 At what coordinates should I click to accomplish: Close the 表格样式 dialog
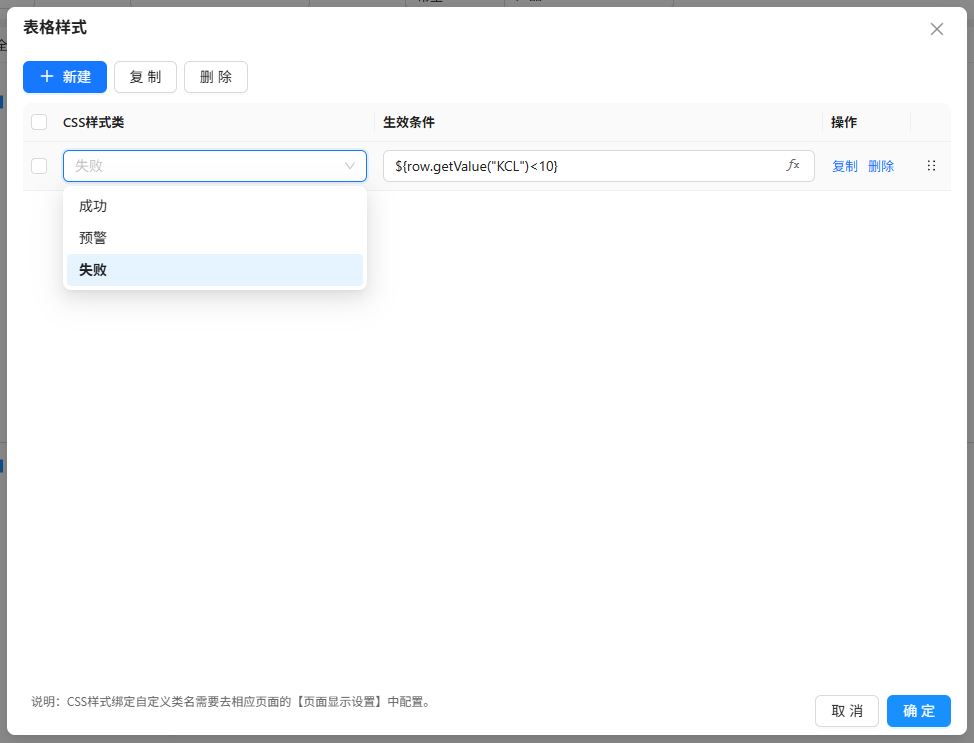click(x=937, y=29)
